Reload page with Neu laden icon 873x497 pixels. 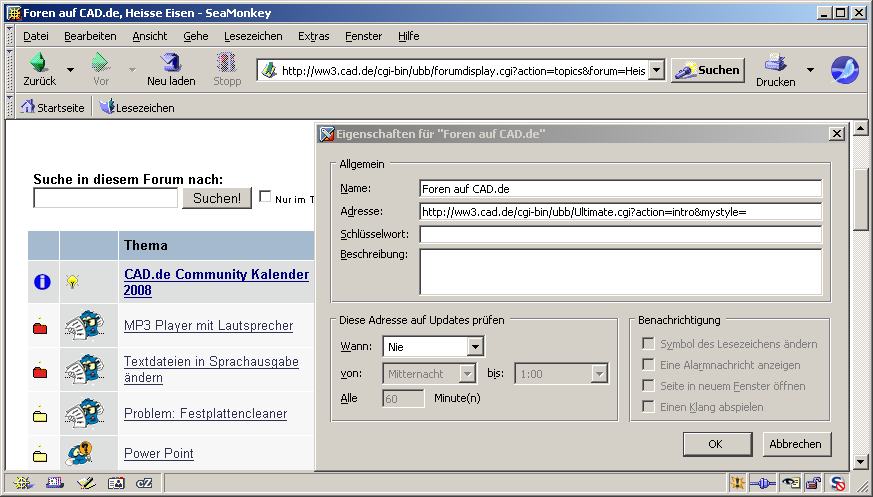(x=171, y=62)
